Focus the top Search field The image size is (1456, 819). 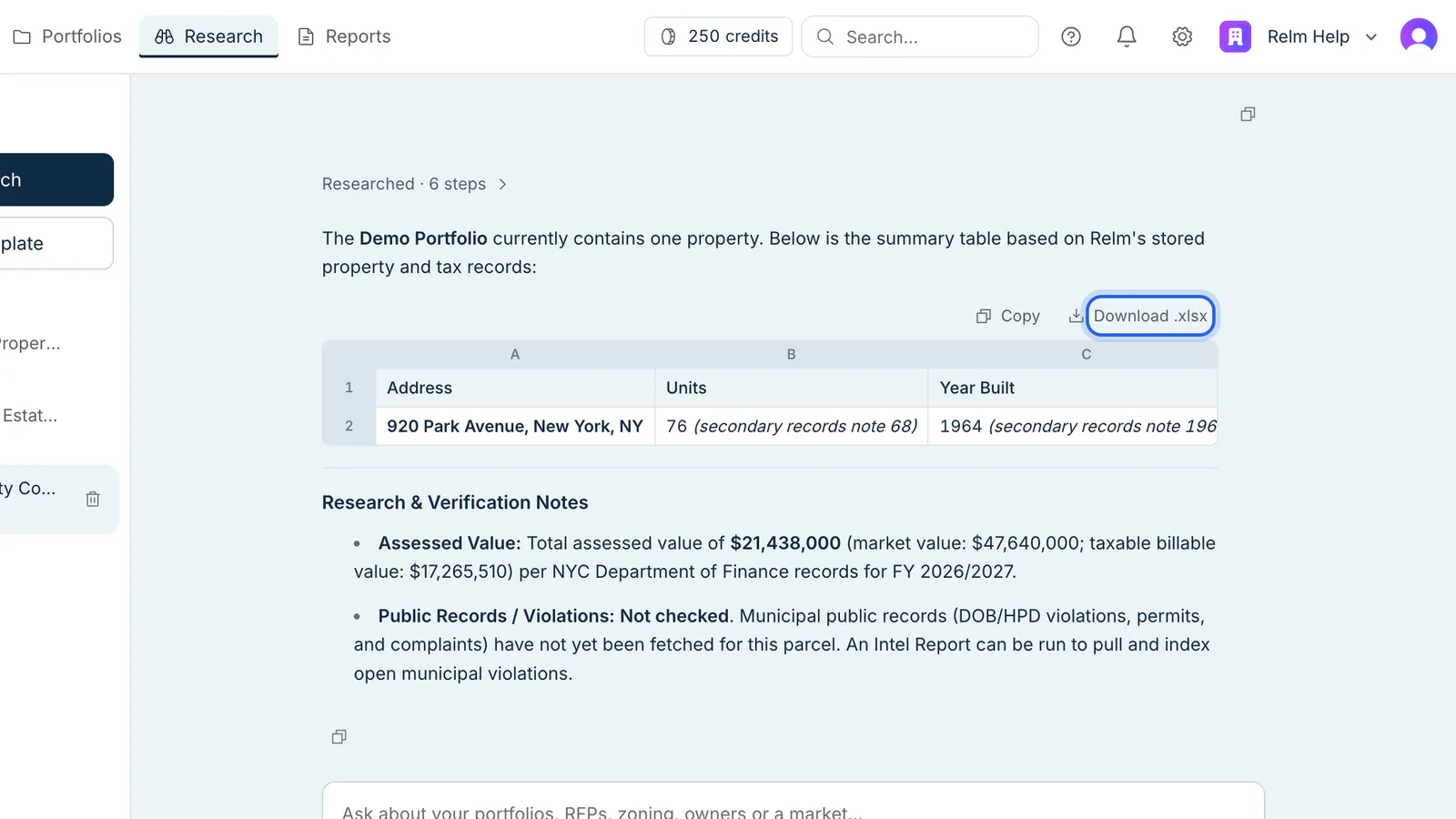(x=920, y=36)
